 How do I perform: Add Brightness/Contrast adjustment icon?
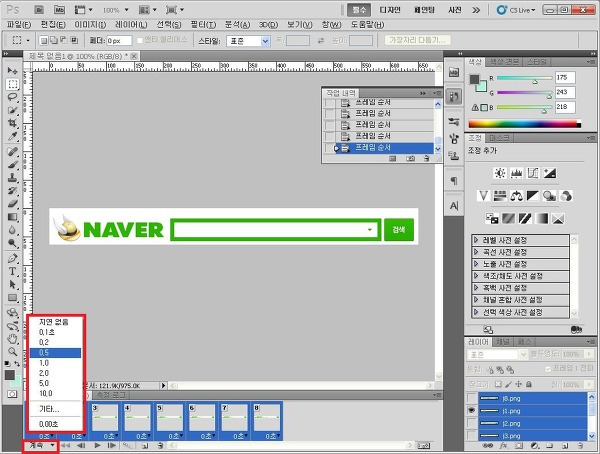[500, 173]
